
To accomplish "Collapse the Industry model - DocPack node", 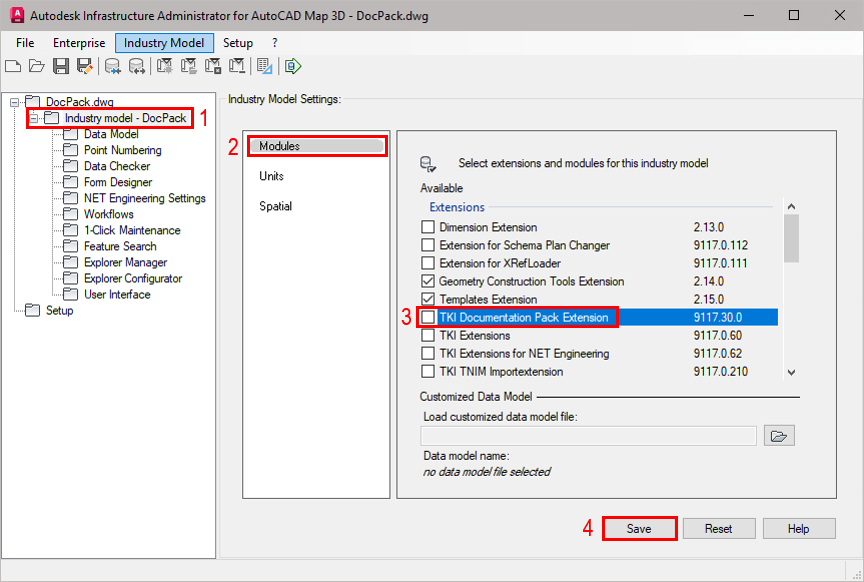I will tap(34, 118).
